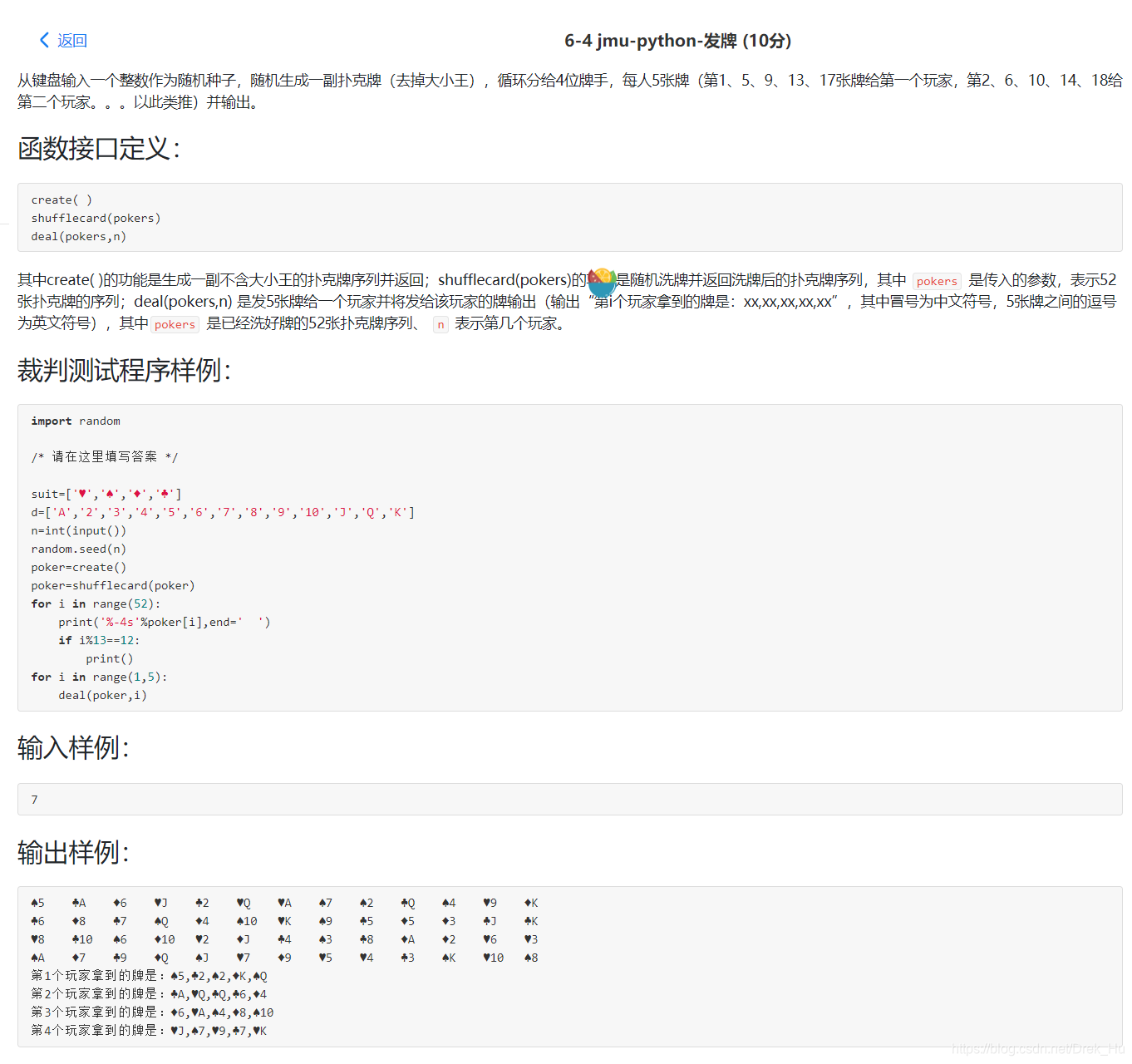Click the spade suit symbol in the suit list

click(109, 493)
